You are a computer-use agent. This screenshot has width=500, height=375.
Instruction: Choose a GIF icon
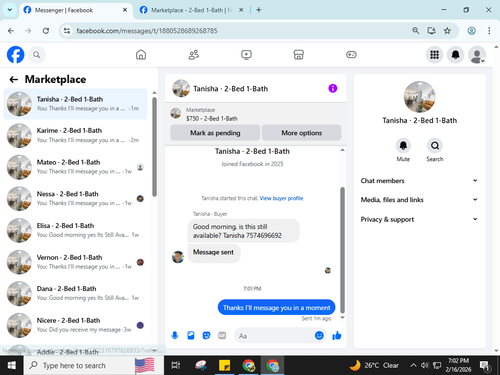(x=222, y=335)
